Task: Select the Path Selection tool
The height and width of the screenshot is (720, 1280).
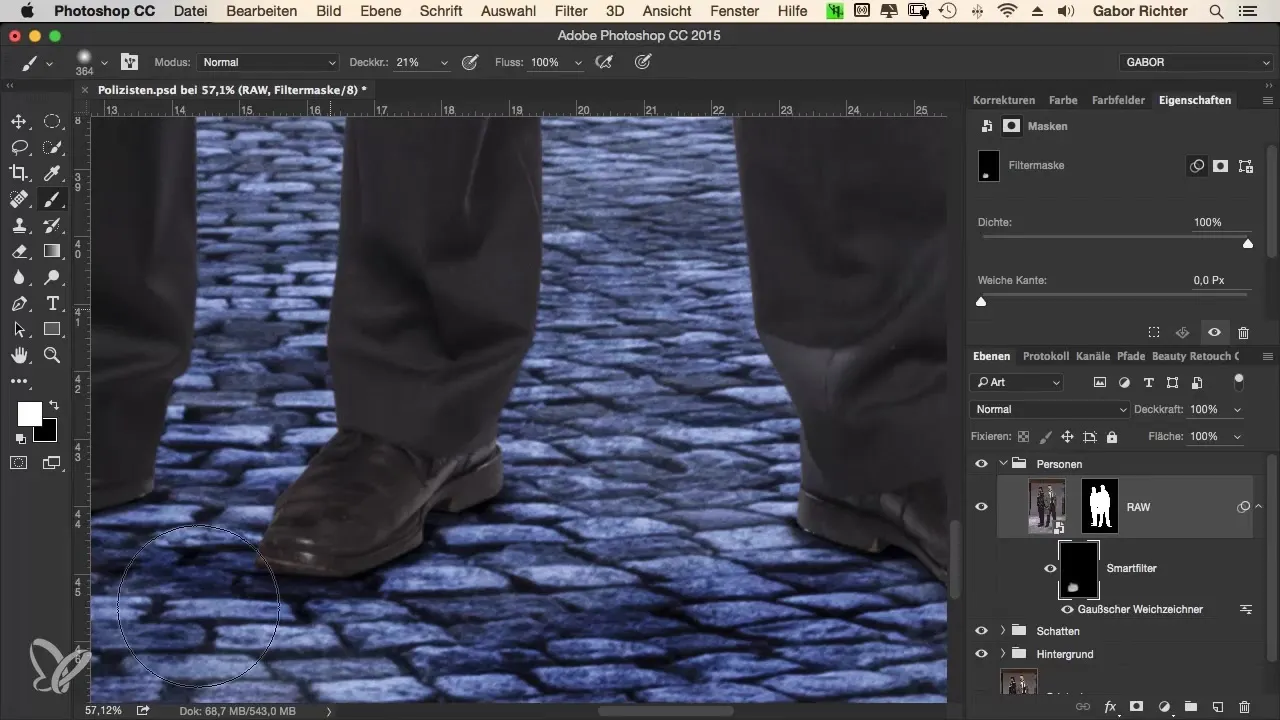Action: click(x=18, y=329)
